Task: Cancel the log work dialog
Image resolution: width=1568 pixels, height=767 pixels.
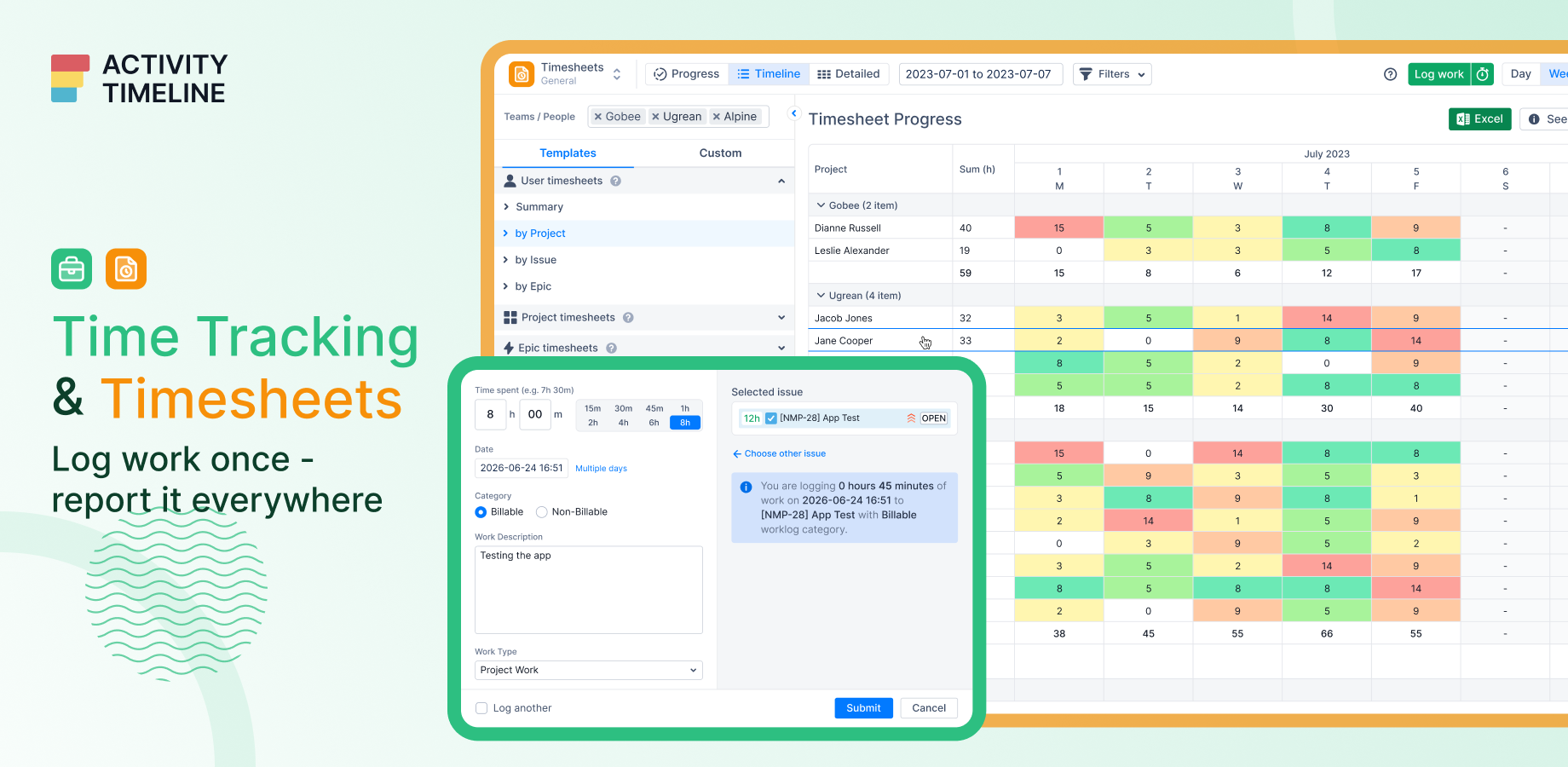Action: [x=929, y=708]
